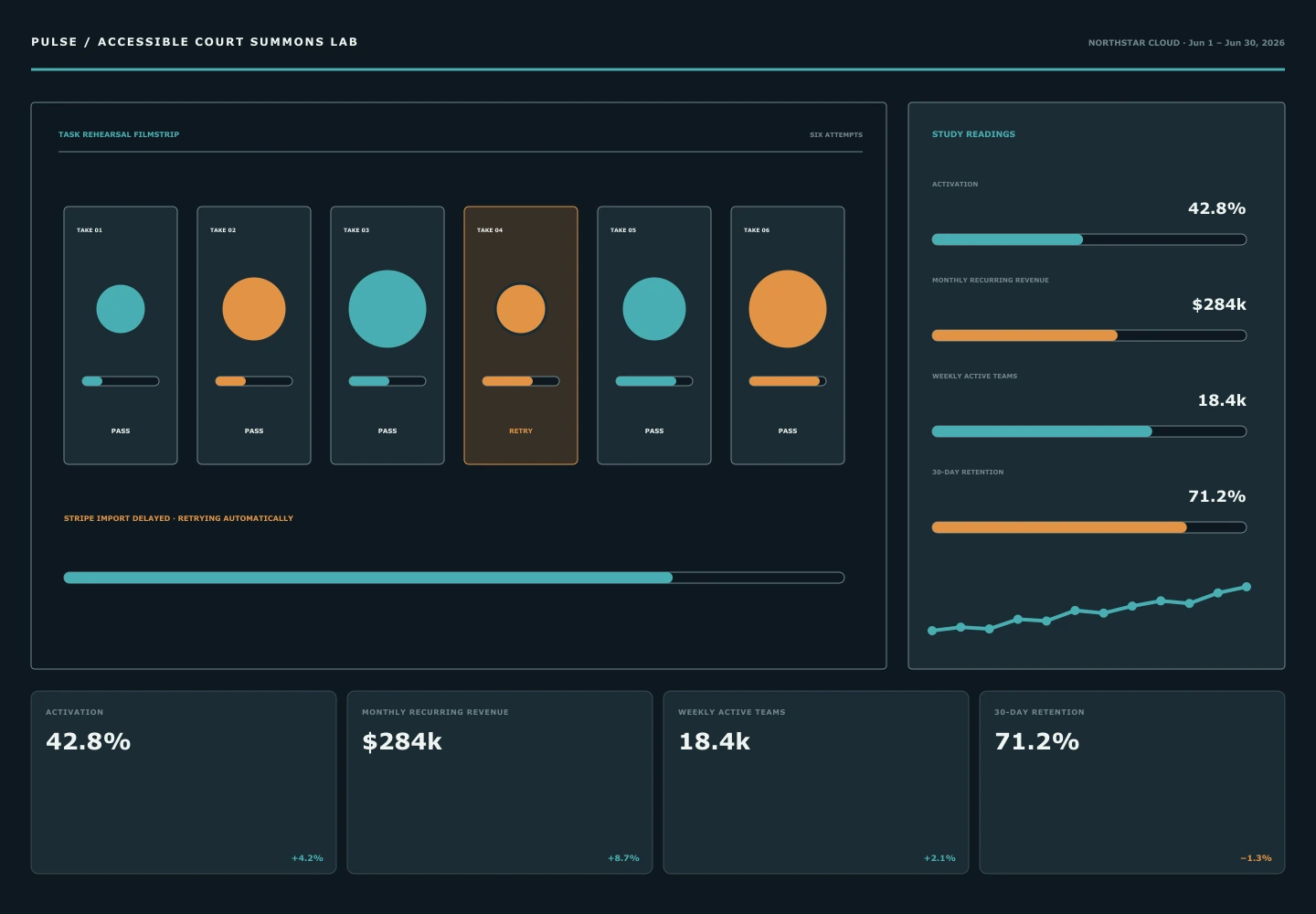Click the "+8.7%" change value

pyautogui.click(x=623, y=858)
